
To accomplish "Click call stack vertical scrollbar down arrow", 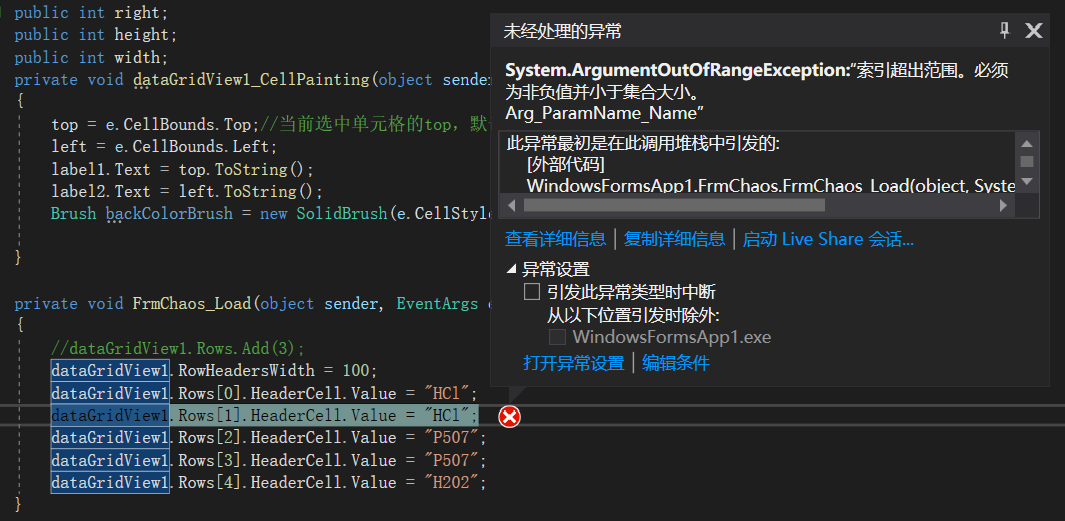I will point(1026,181).
